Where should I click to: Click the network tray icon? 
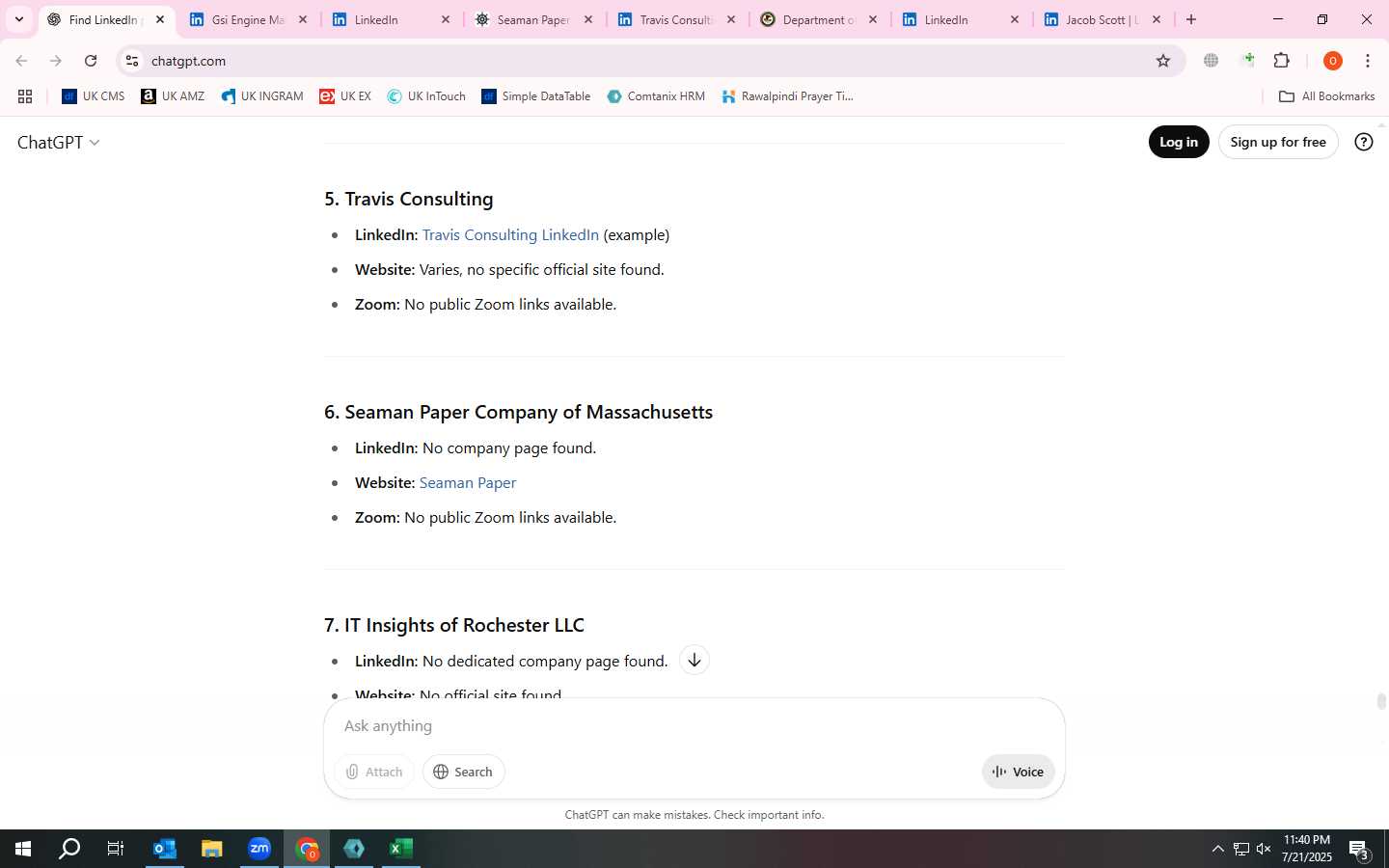(1240, 849)
